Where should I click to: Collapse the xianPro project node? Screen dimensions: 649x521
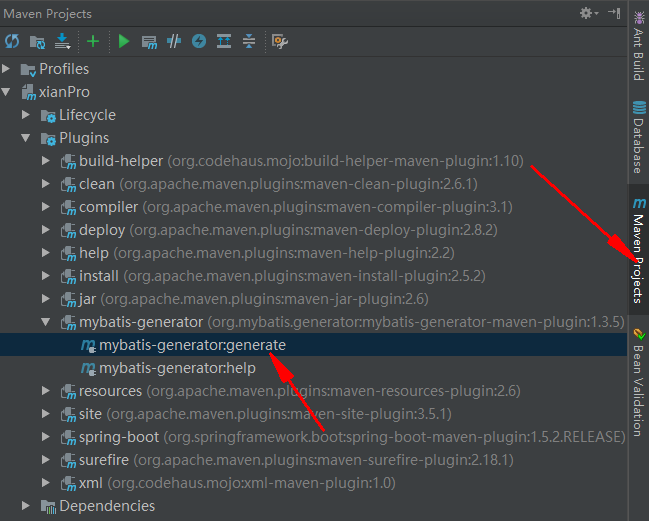[6, 92]
